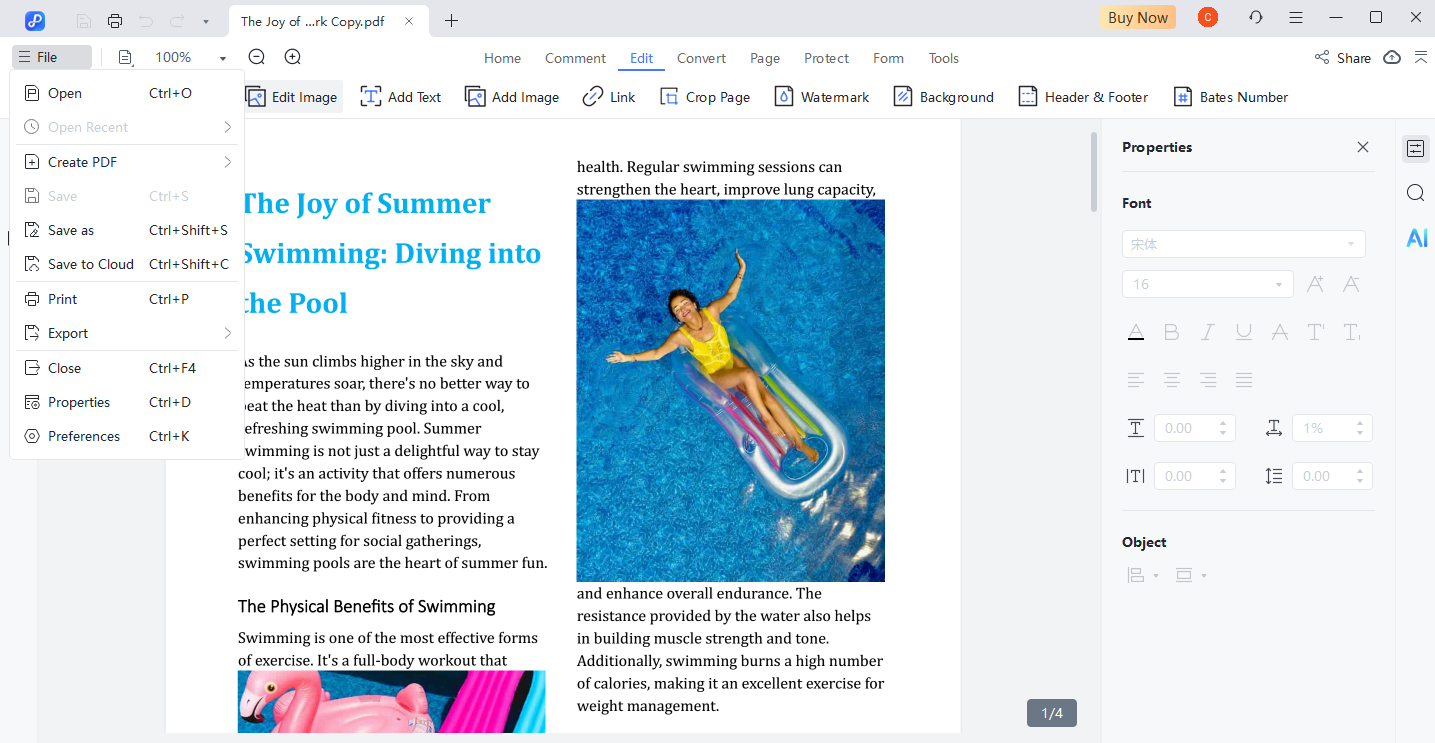This screenshot has height=743, width=1435.
Task: Switch to the Convert tab
Action: (701, 58)
